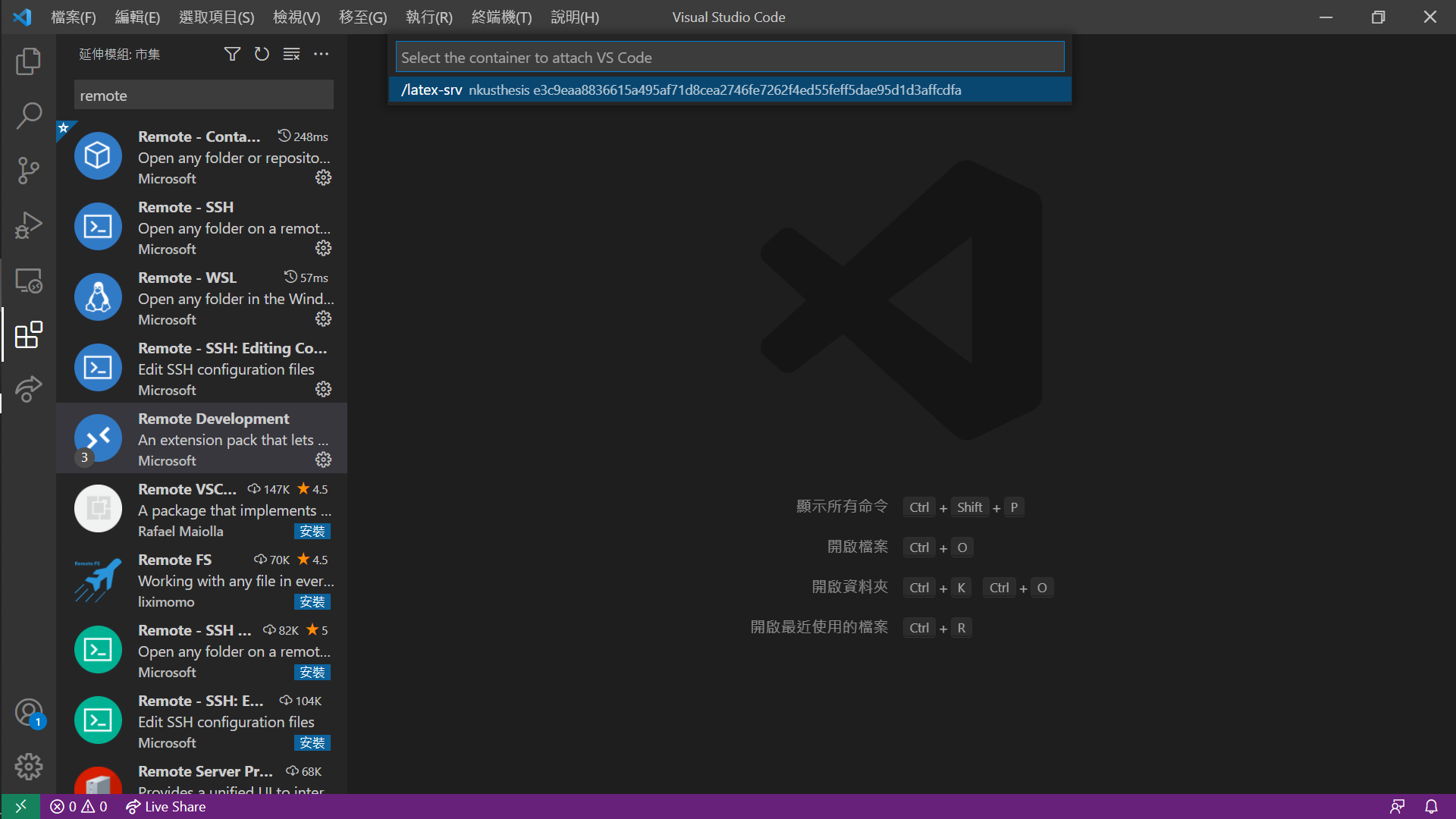Open manage gear for Remote - WSL
Viewport: 1456px width, 819px height.
pos(323,319)
